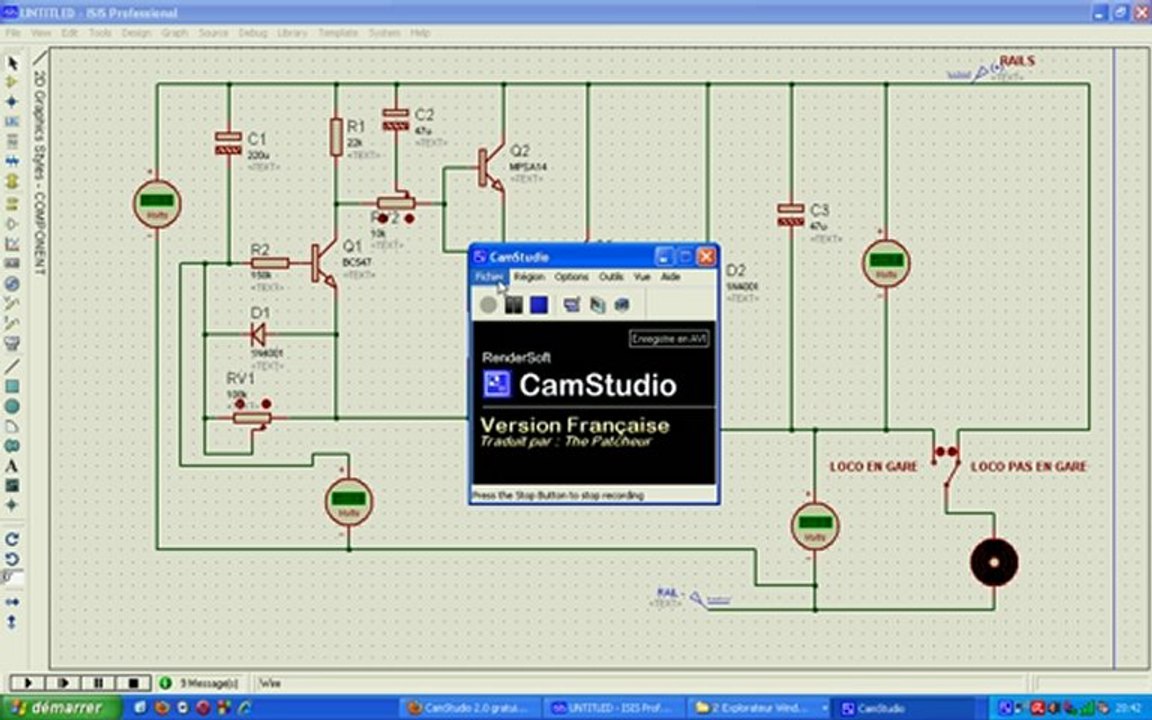Open the Options menu in CamStudio

(x=572, y=277)
